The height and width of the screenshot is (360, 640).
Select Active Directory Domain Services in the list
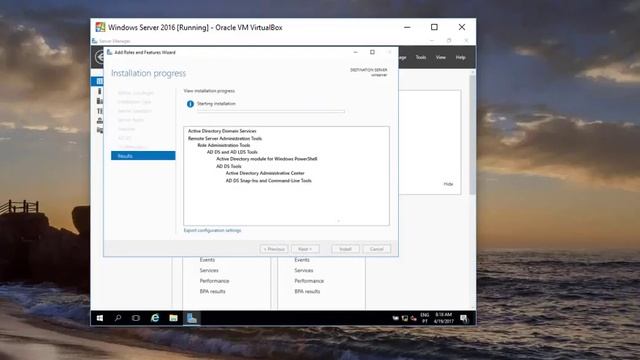(x=222, y=131)
